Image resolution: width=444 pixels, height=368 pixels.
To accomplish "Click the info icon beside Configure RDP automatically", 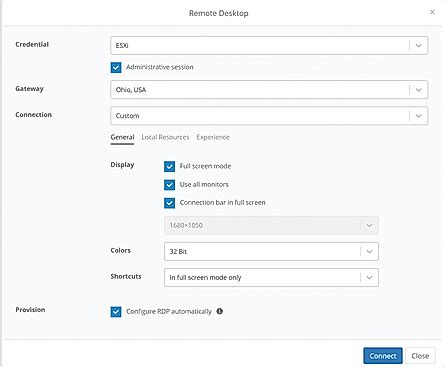I will click(x=220, y=311).
